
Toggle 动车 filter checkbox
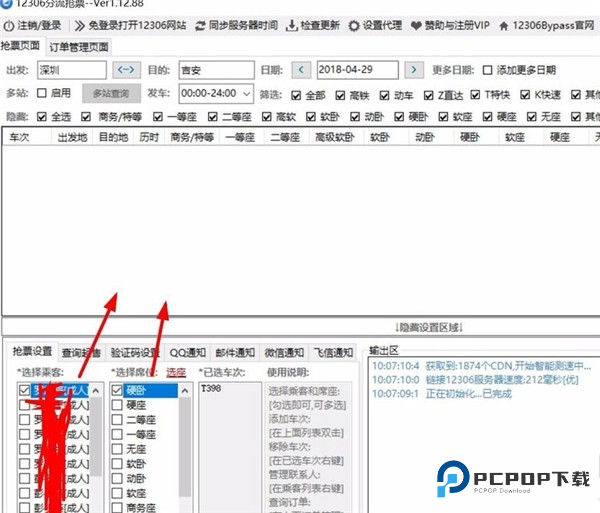click(385, 95)
